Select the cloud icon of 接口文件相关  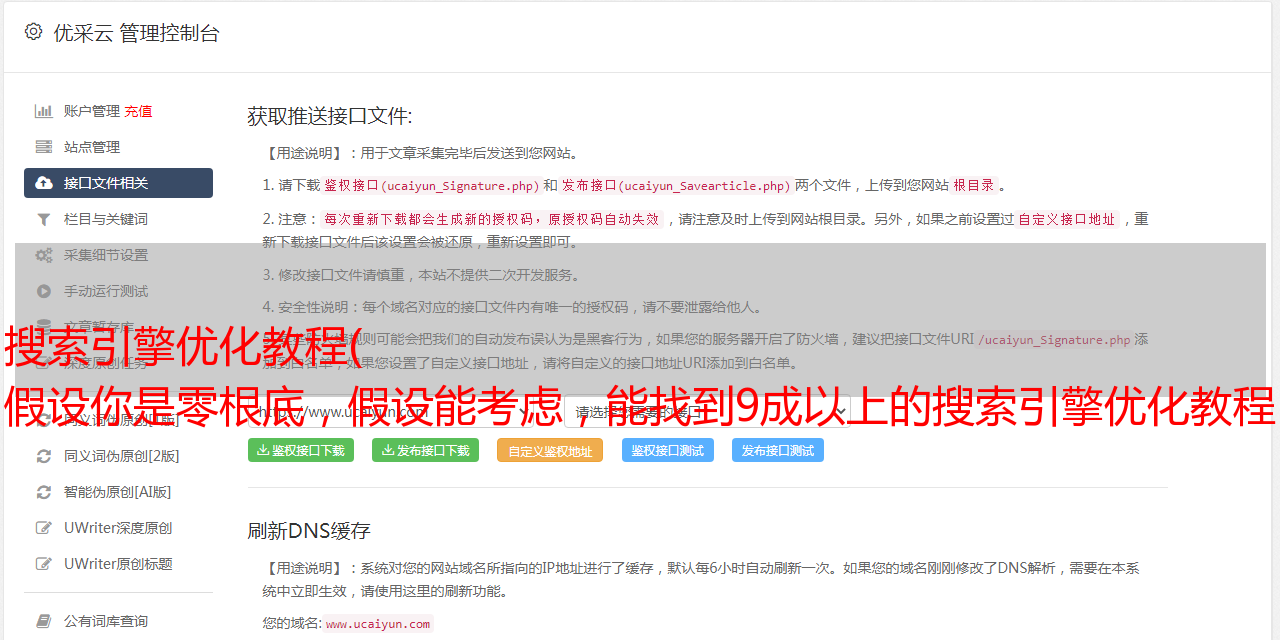44,183
